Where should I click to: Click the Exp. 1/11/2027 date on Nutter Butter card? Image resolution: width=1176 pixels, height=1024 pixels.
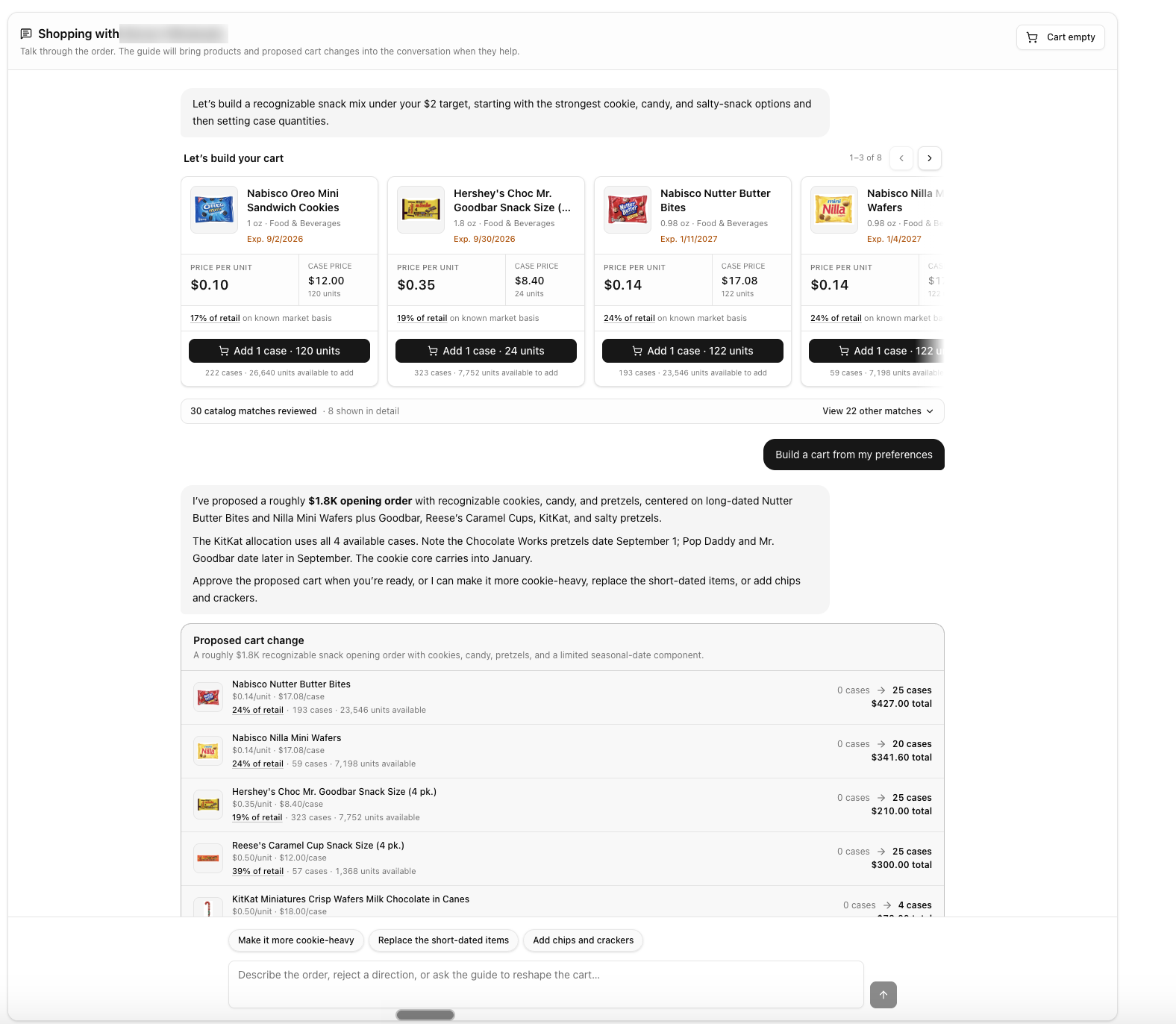[x=689, y=239]
